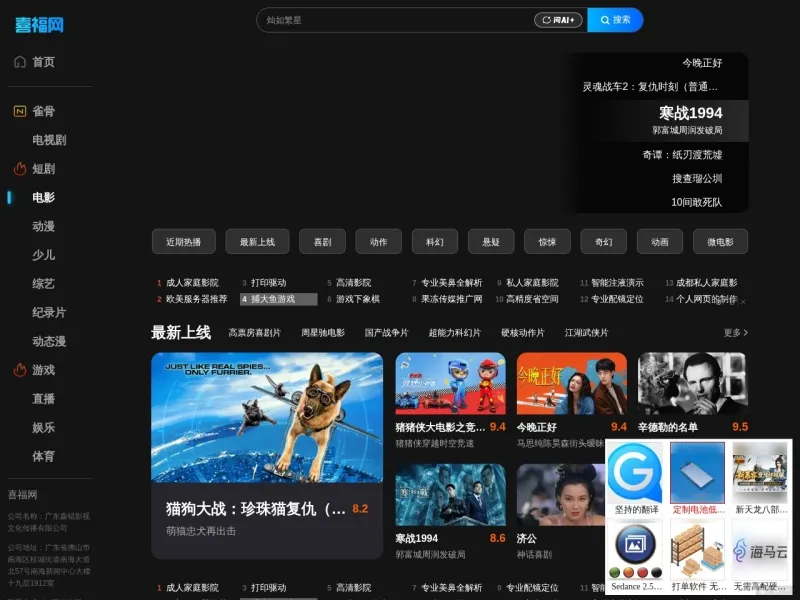Open 直播 in the sidebar
This screenshot has width=800, height=600.
click(43, 398)
